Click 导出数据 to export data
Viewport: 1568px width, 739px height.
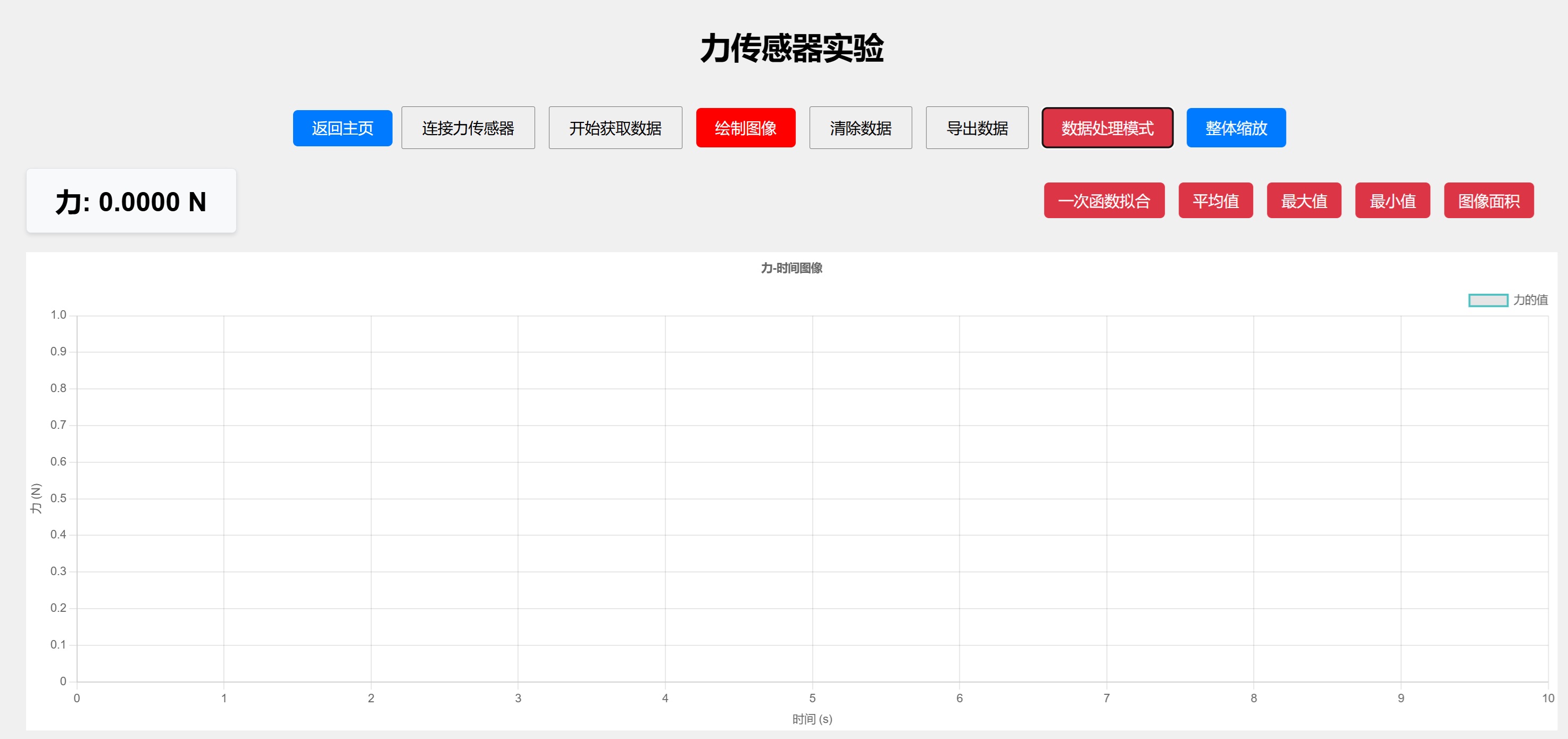pyautogui.click(x=977, y=127)
